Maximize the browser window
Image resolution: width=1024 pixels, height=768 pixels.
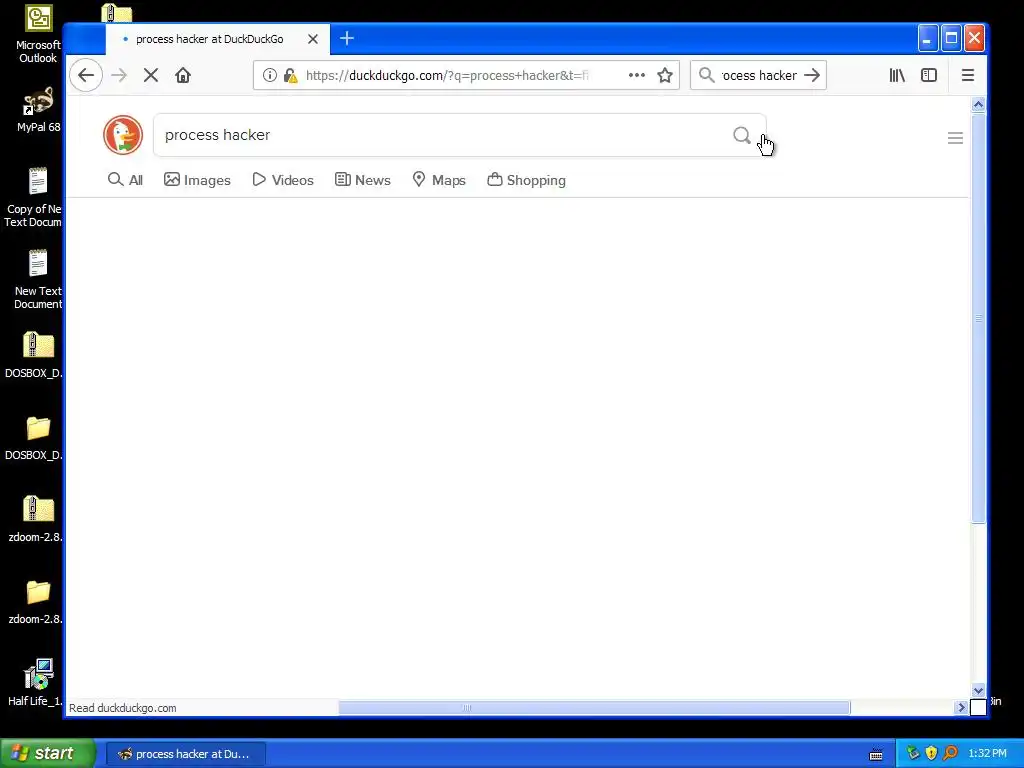[952, 39]
